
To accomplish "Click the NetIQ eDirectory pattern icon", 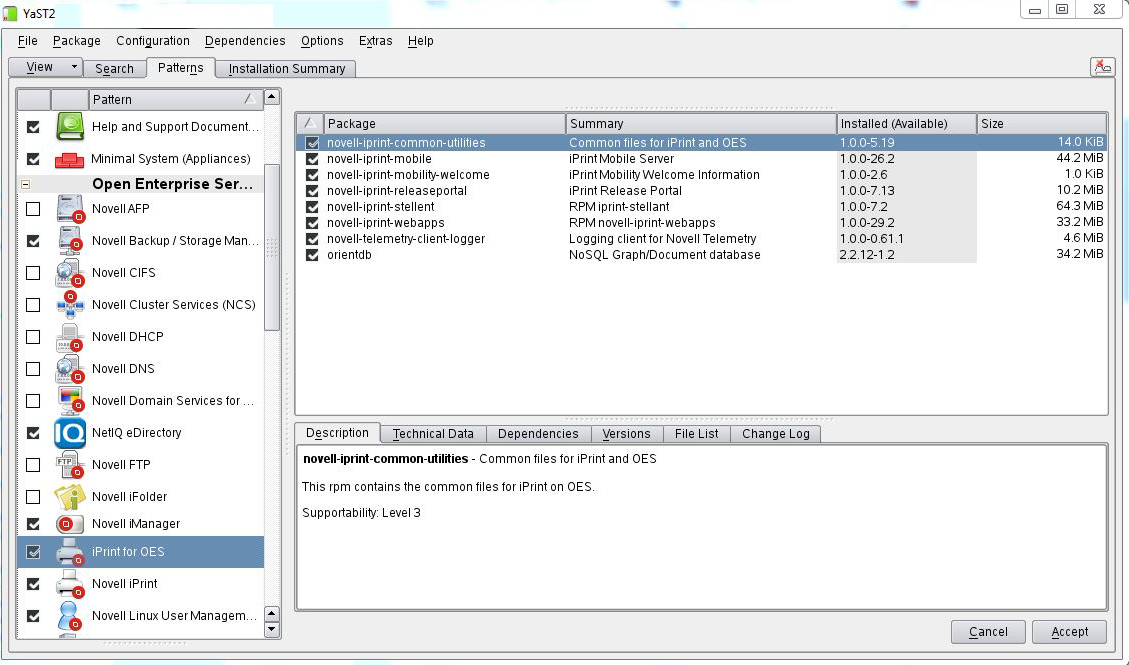I will tap(70, 433).
